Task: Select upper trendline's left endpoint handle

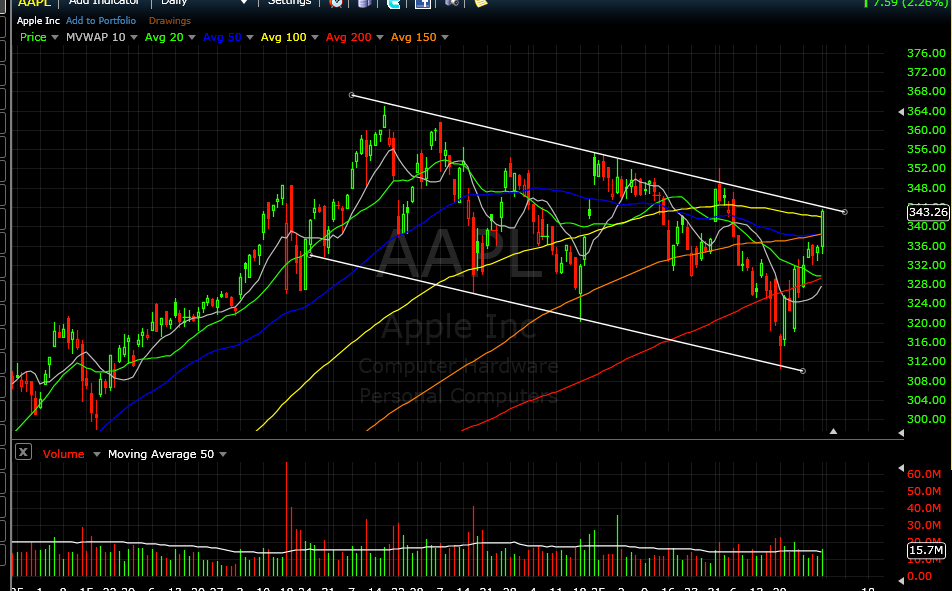Action: tap(352, 95)
